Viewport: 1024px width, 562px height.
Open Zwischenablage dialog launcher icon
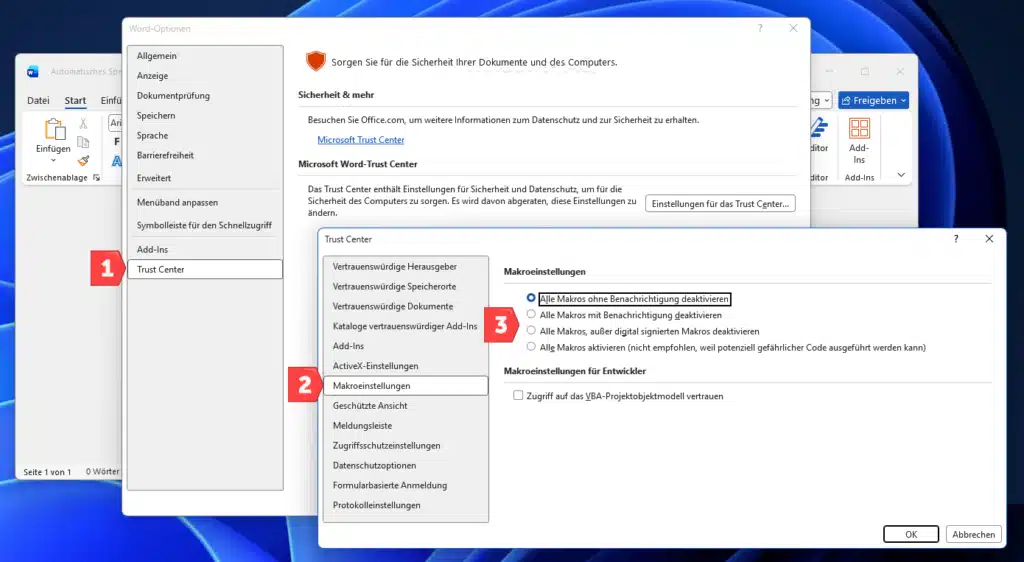coord(97,178)
